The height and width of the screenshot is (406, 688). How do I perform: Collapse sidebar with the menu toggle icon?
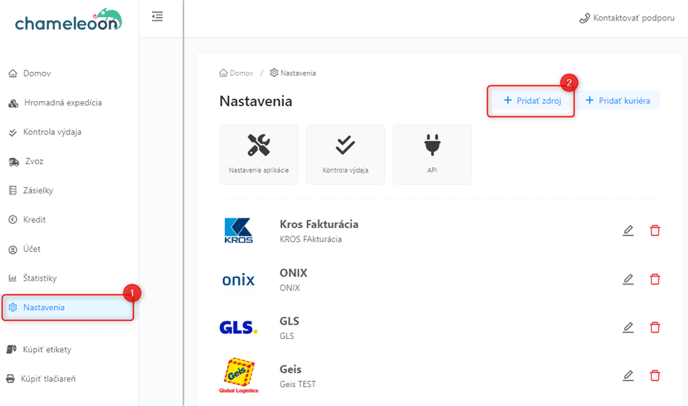coord(158,17)
